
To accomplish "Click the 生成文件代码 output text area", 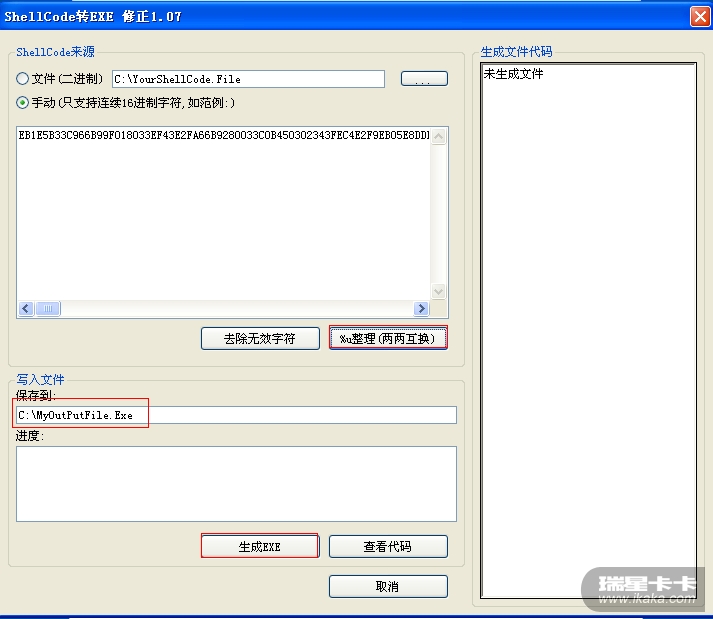I will [588, 331].
